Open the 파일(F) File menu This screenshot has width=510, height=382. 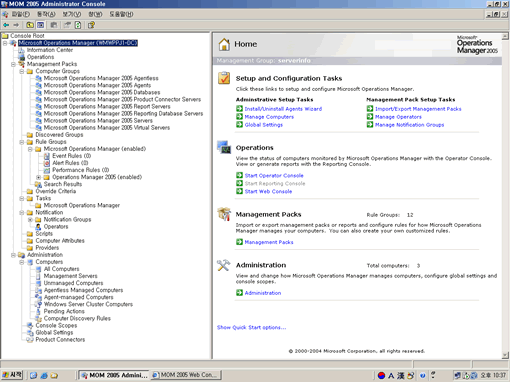click(21, 14)
